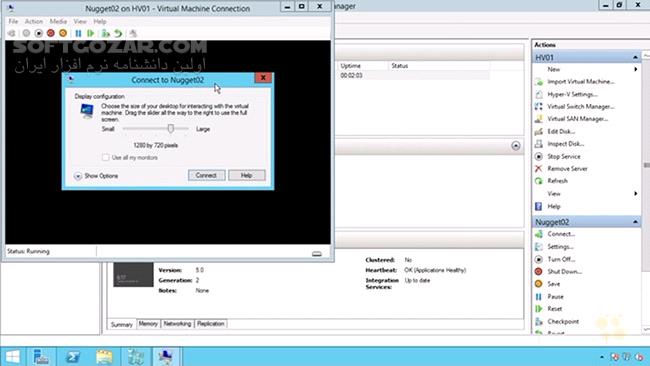Click Refresh in the HV01 actions
Screen dimensions: 650x366
(557, 181)
